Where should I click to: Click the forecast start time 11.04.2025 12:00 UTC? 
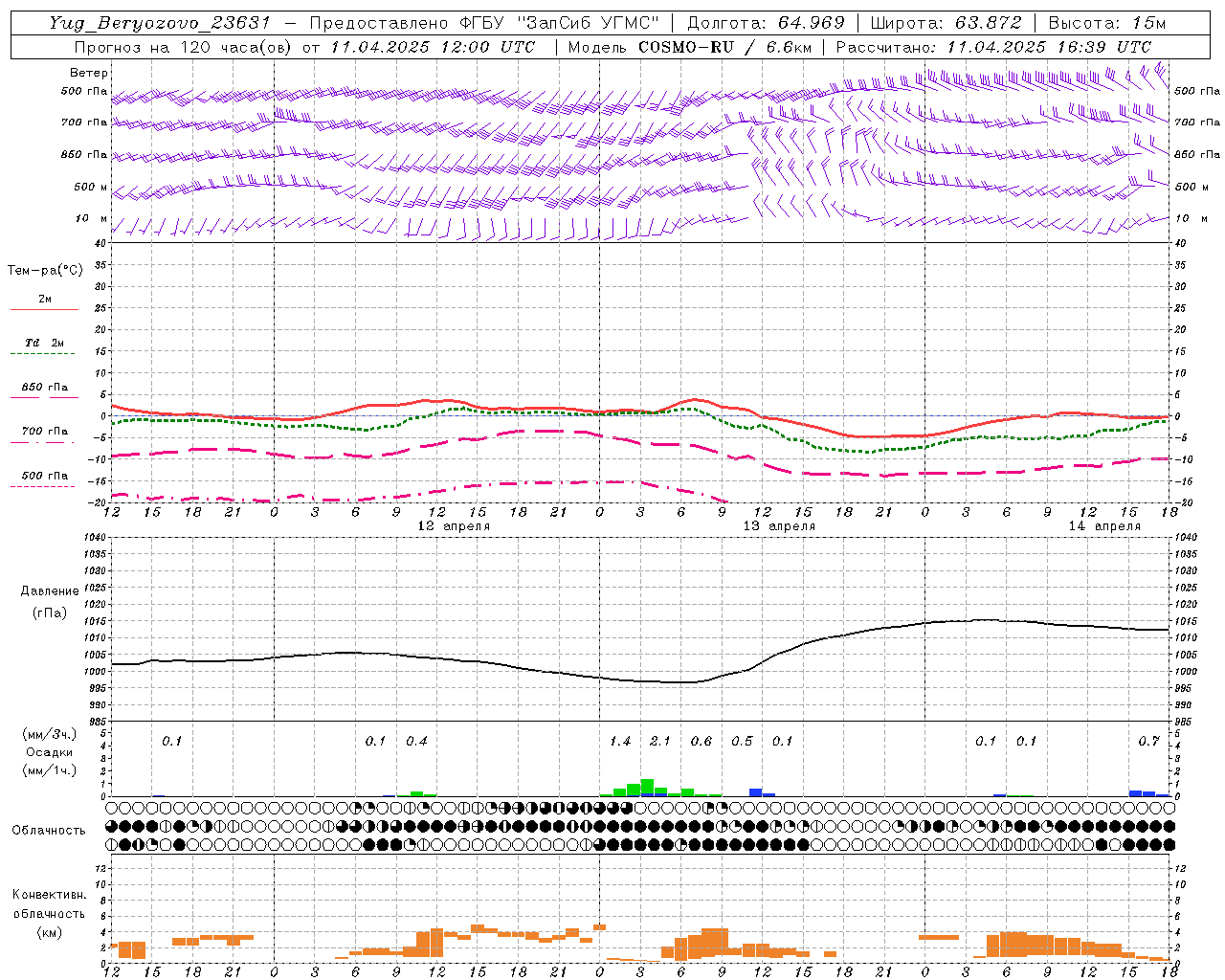(x=433, y=47)
